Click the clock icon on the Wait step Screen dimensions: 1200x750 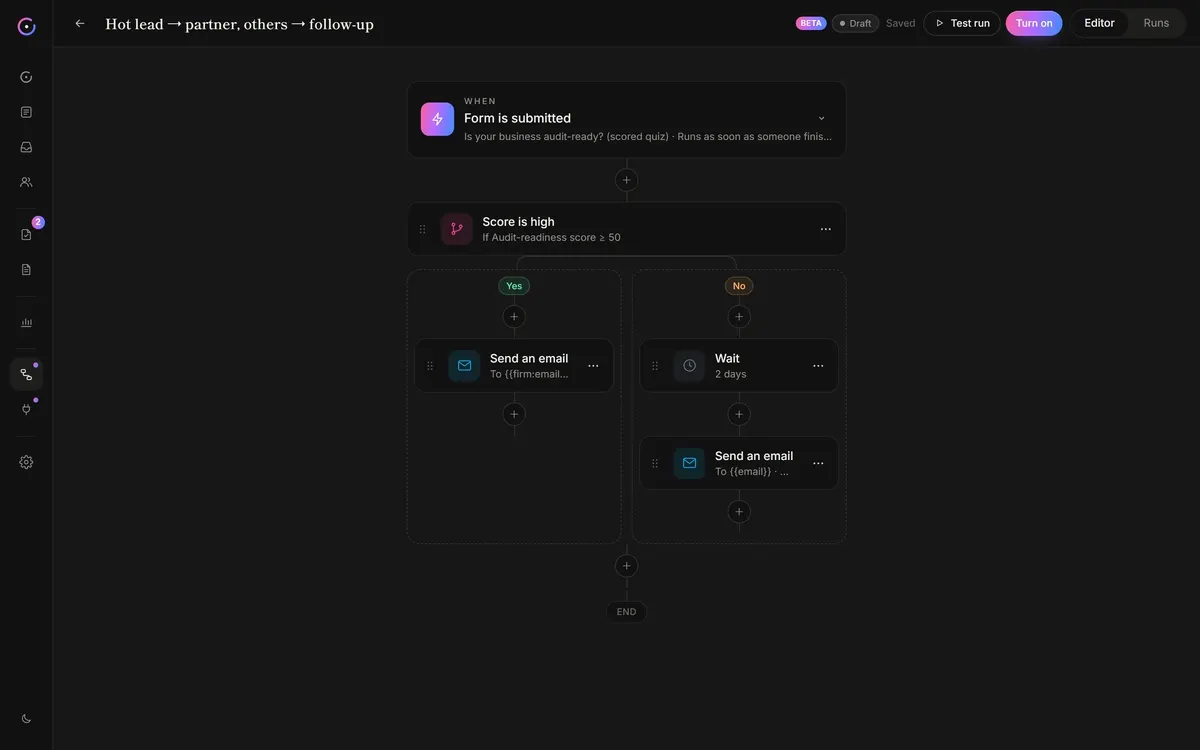(x=689, y=365)
